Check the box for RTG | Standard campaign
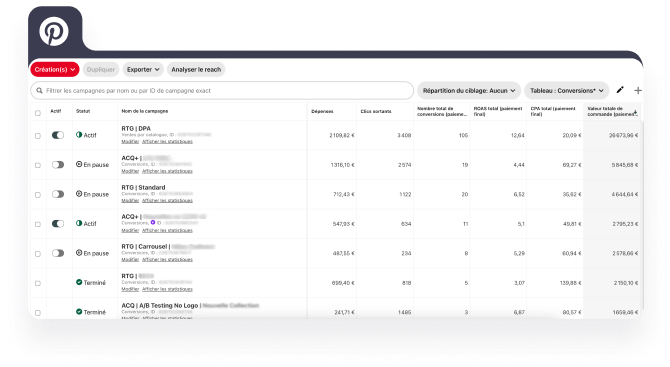 38,195
